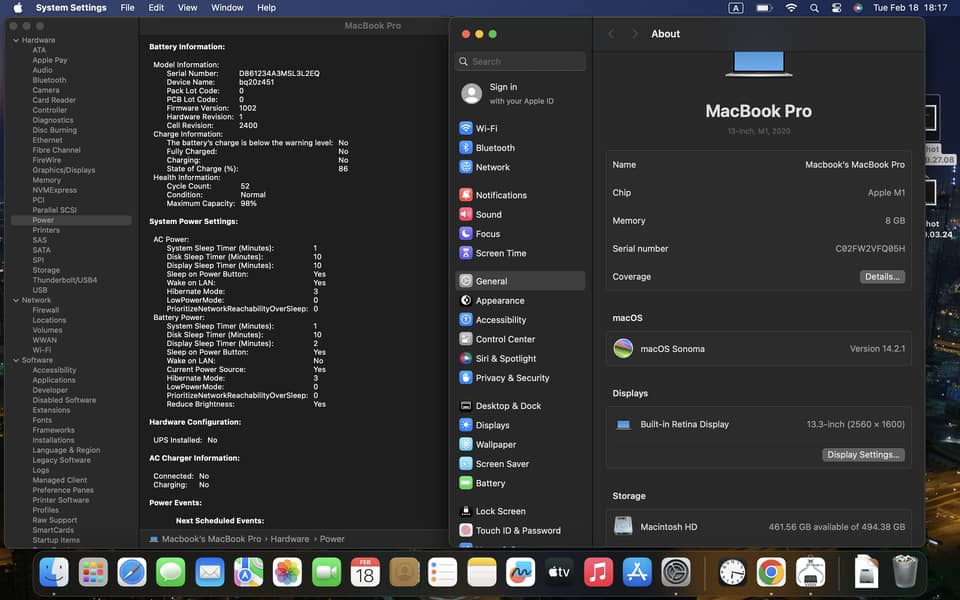Open Control Center settings
960x600 pixels.
pyautogui.click(x=505, y=339)
